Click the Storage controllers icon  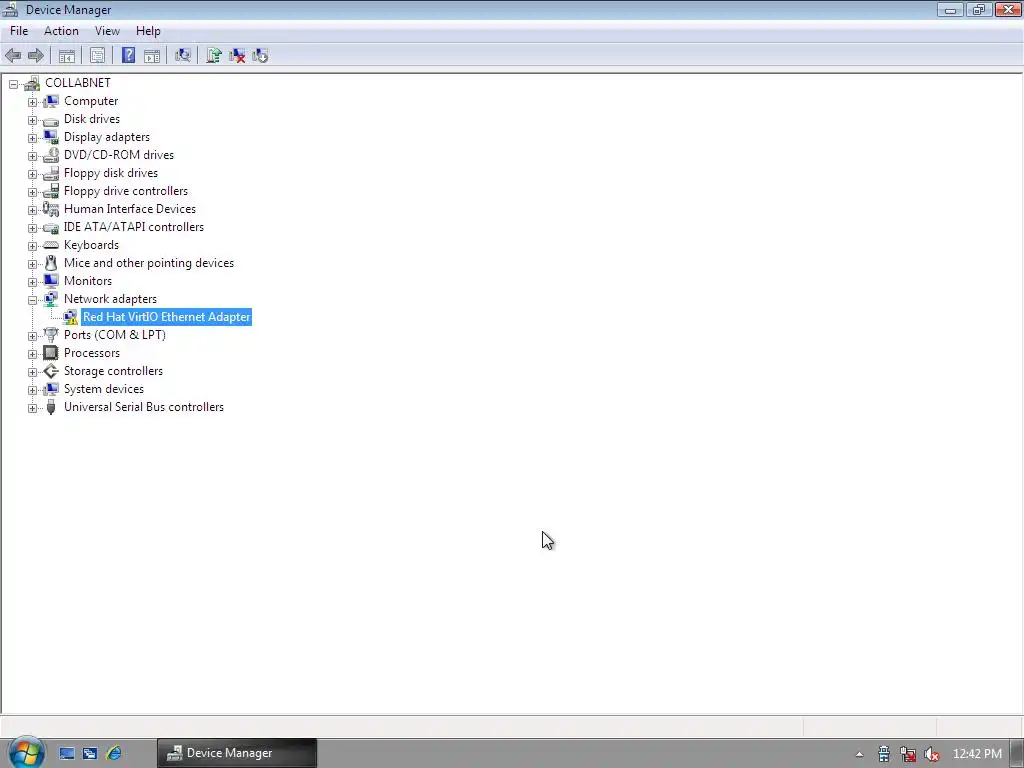click(51, 371)
